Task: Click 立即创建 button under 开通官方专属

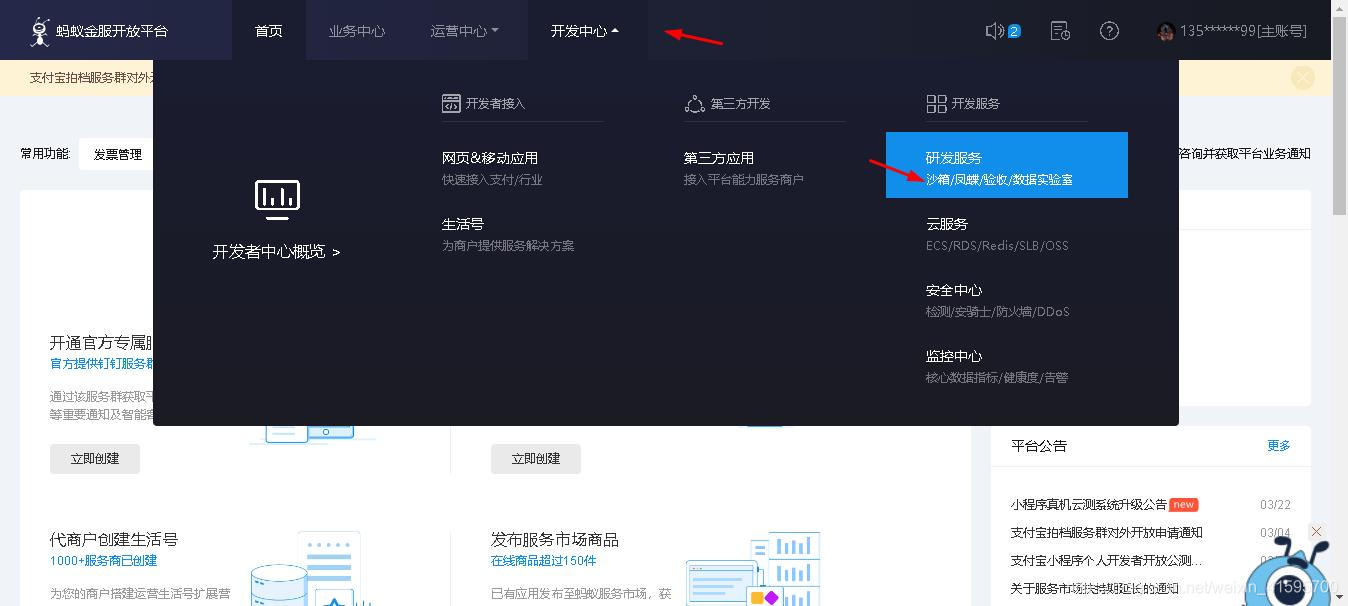Action: (x=95, y=459)
